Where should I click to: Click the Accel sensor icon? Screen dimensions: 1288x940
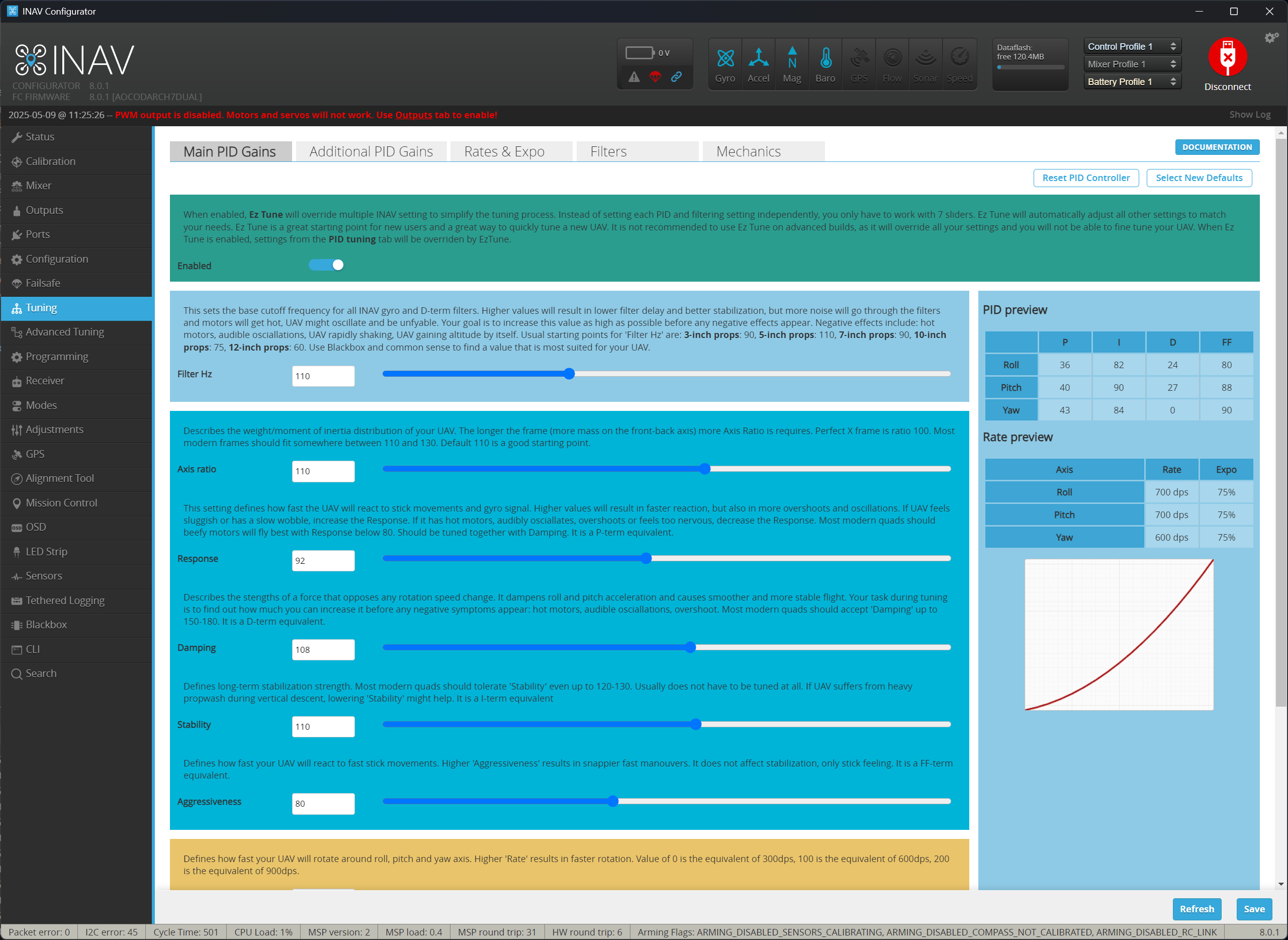[759, 64]
